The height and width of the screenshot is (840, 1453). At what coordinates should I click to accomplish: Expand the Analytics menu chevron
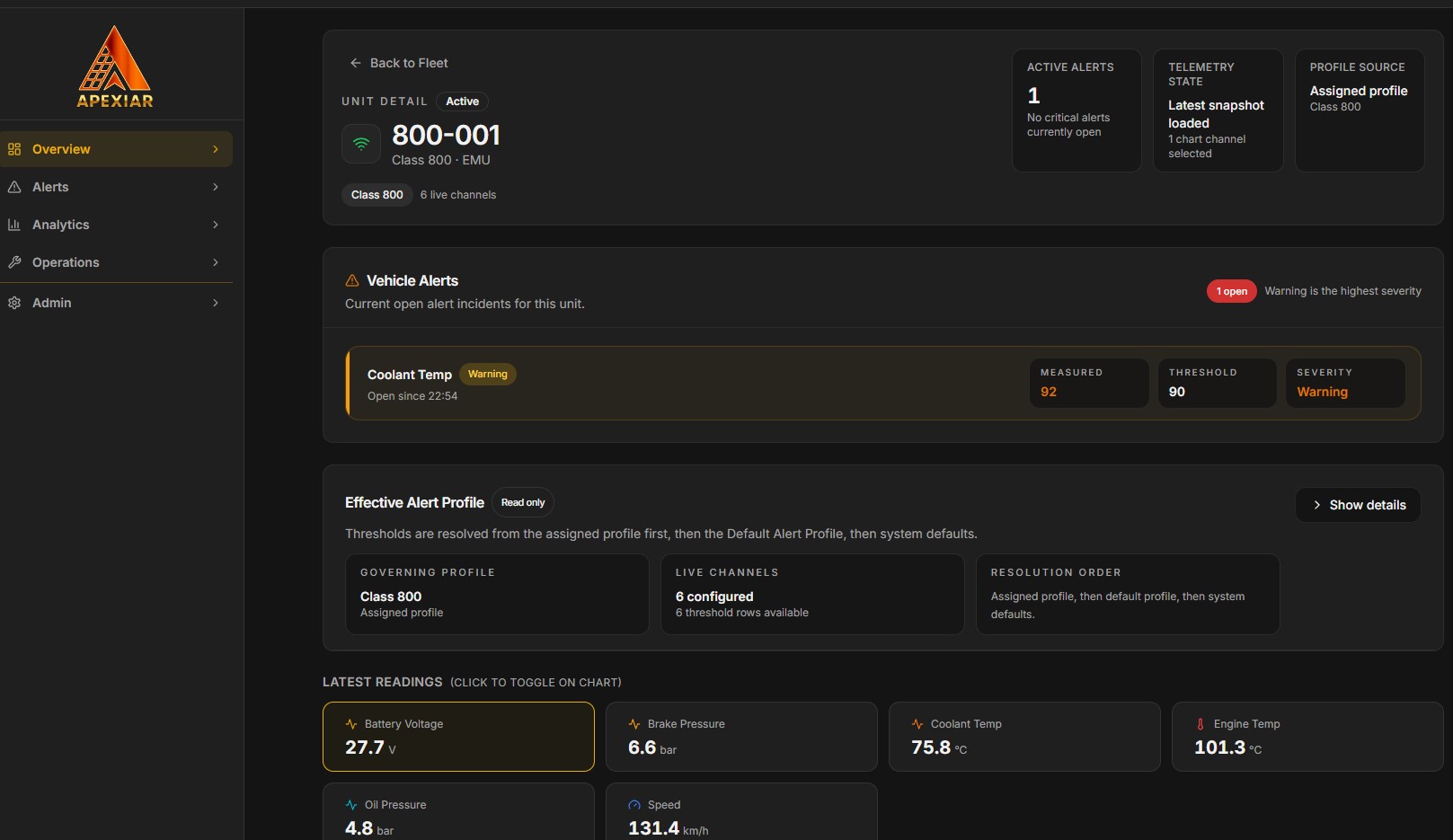[x=216, y=225]
